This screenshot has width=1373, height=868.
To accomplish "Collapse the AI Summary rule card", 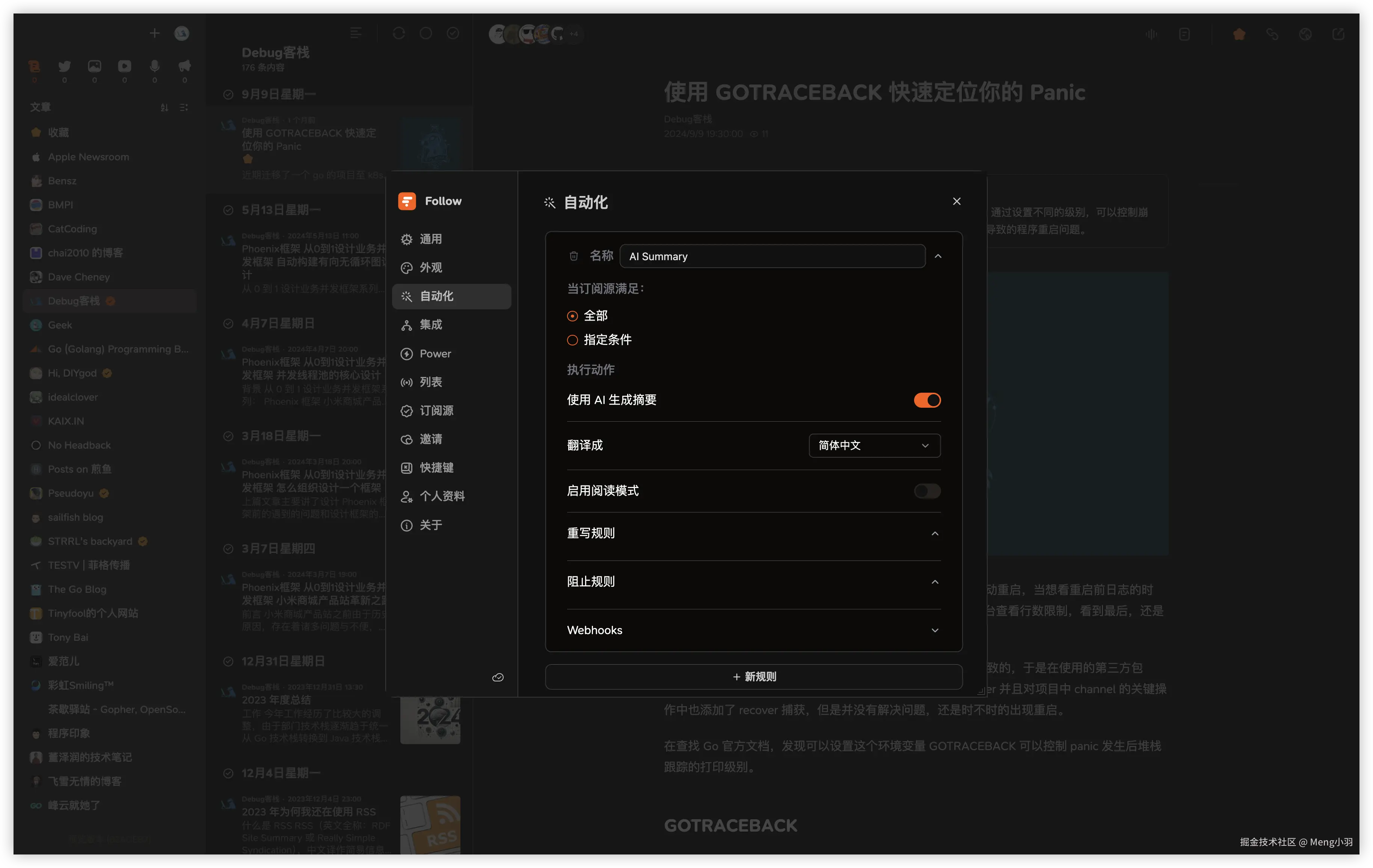I will coord(938,256).
